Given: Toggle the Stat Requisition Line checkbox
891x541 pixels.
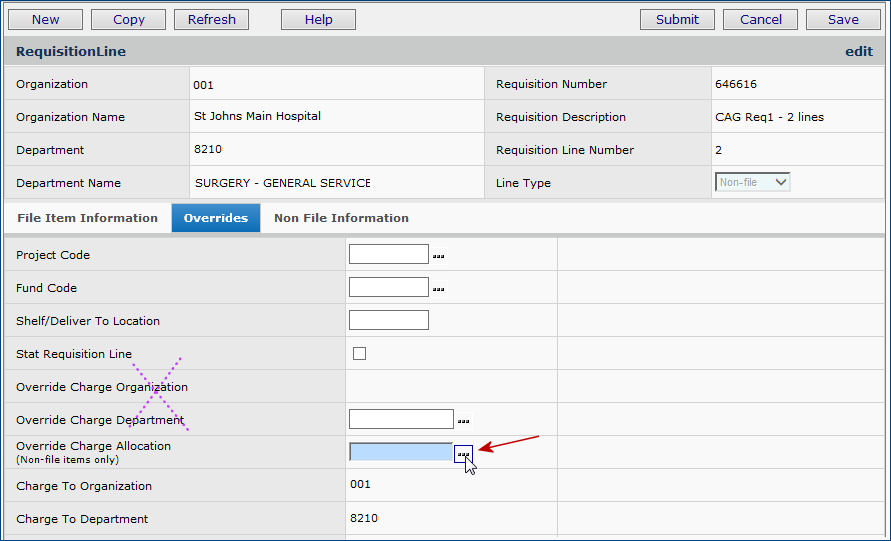Looking at the screenshot, I should 360,353.
